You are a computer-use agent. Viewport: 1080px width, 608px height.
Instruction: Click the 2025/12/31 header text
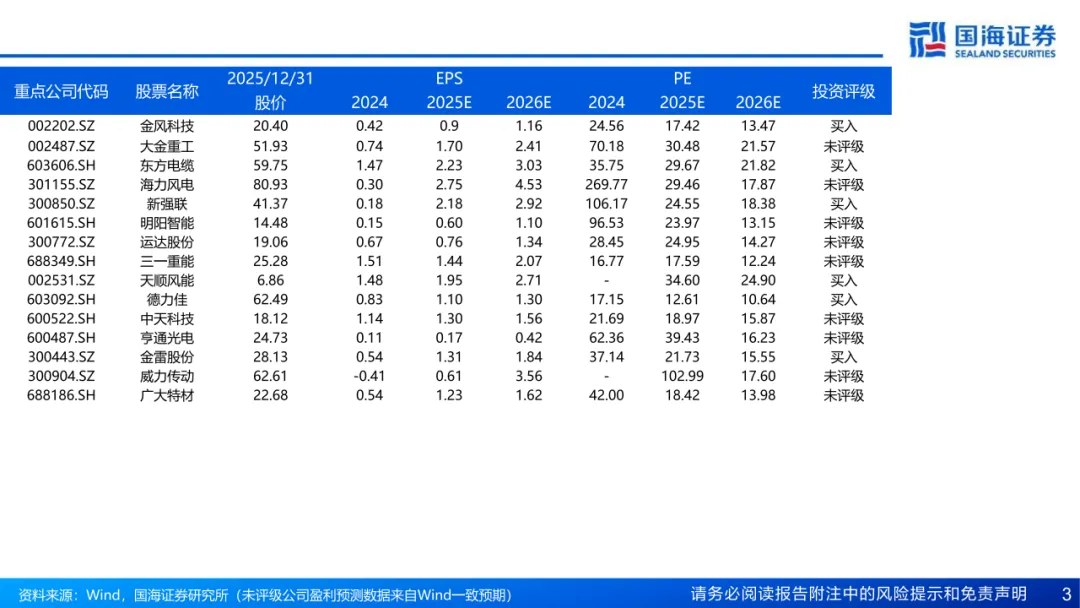pos(270,78)
